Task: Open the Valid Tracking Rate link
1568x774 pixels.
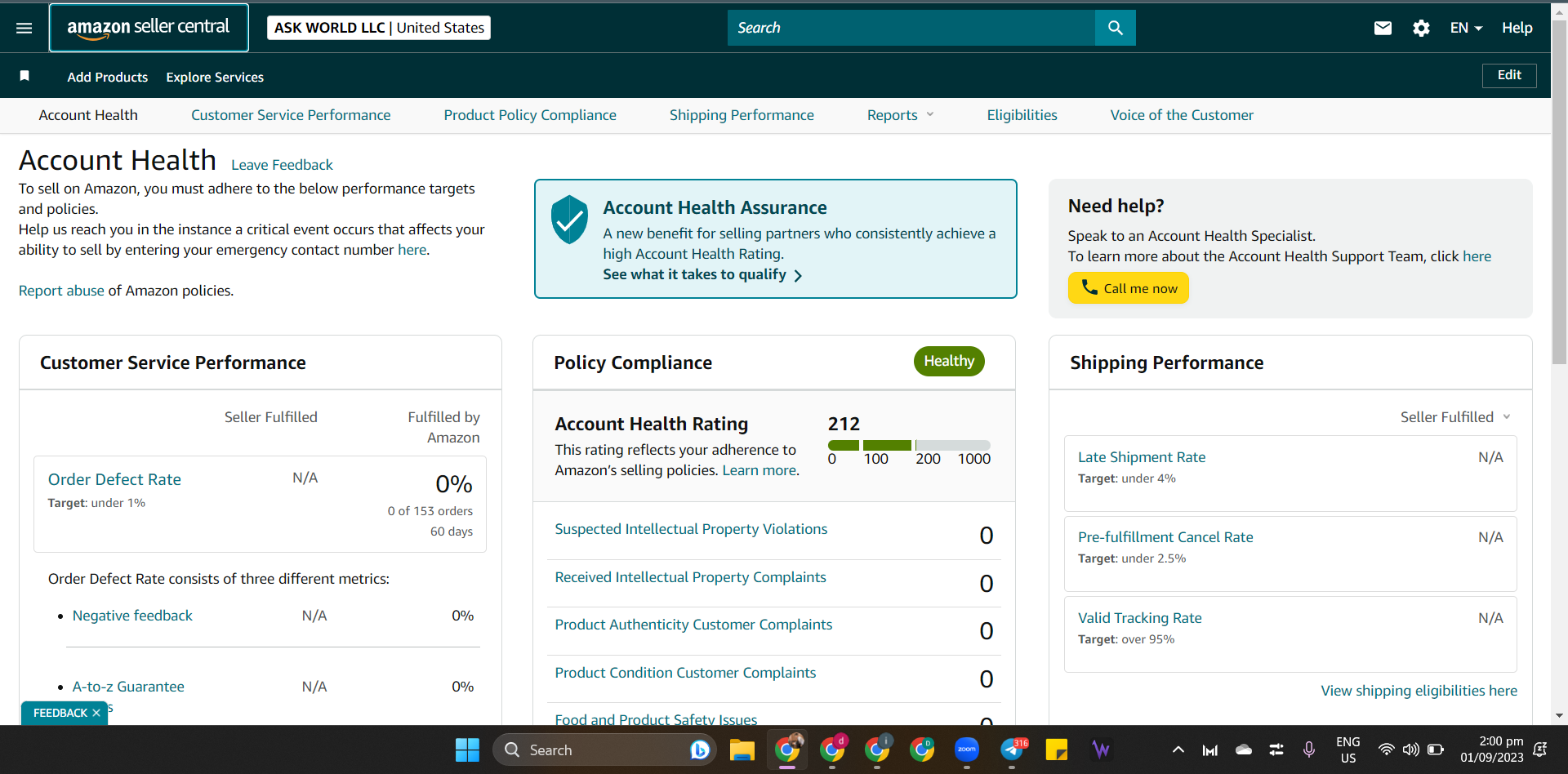Action: click(x=1140, y=618)
